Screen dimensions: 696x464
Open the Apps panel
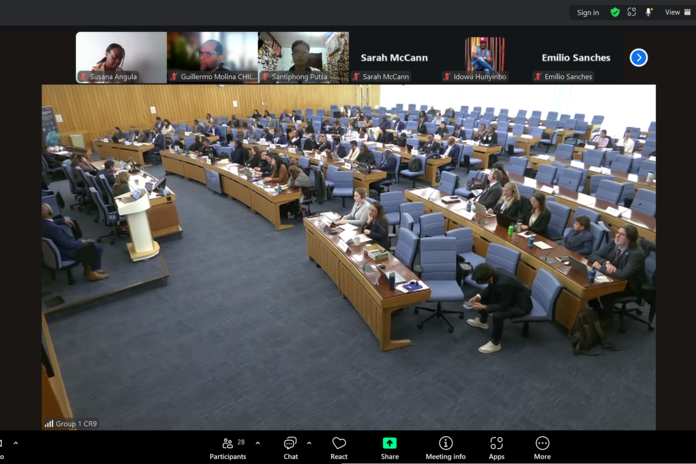[x=496, y=446]
